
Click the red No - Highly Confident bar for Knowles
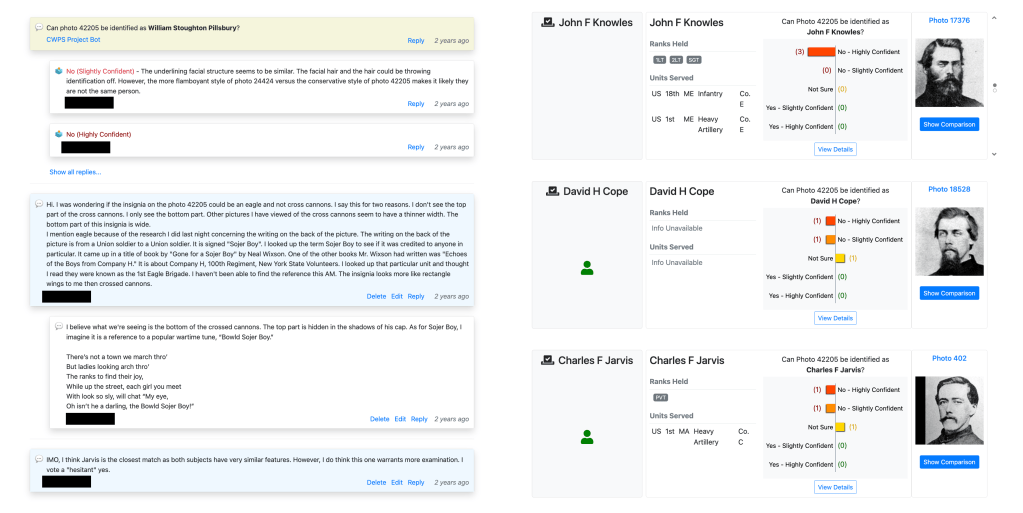pyautogui.click(x=820, y=52)
